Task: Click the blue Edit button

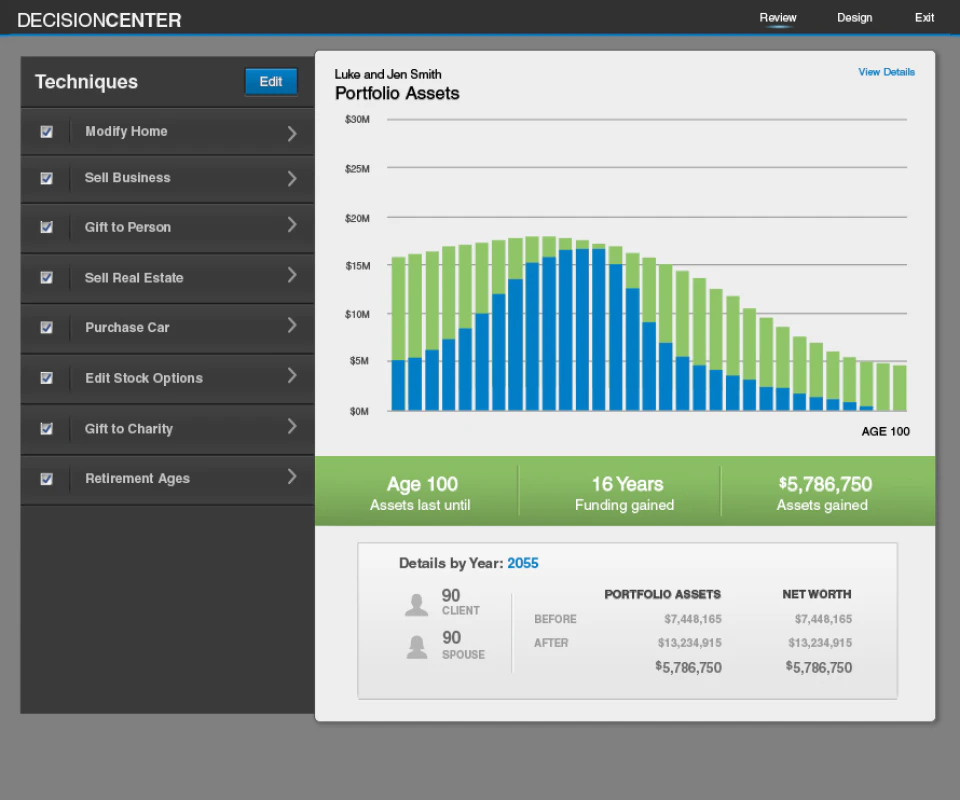Action: coord(271,81)
